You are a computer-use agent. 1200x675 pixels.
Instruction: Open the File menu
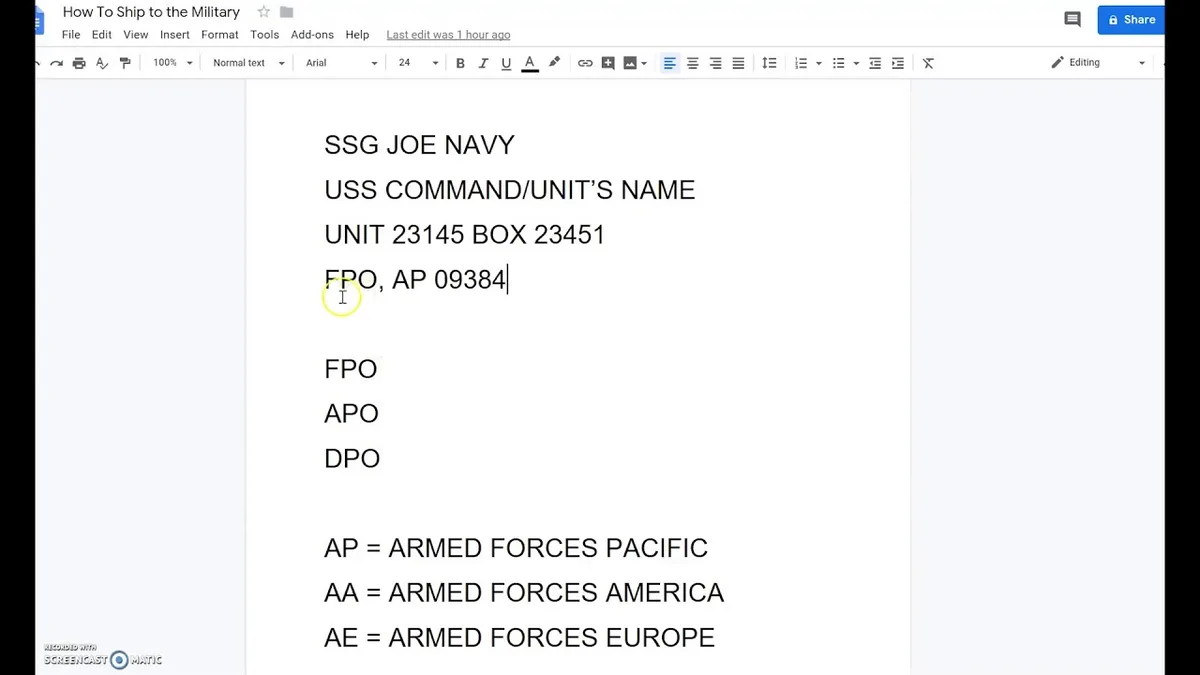(71, 34)
